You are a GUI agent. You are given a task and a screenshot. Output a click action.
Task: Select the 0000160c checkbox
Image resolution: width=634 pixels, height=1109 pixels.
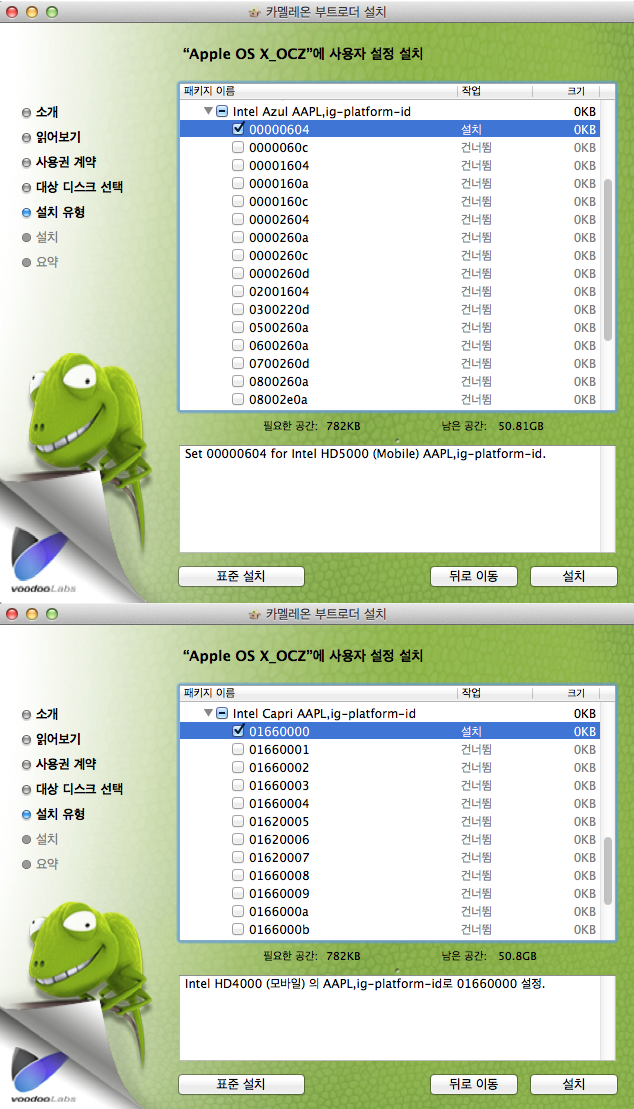coord(238,202)
